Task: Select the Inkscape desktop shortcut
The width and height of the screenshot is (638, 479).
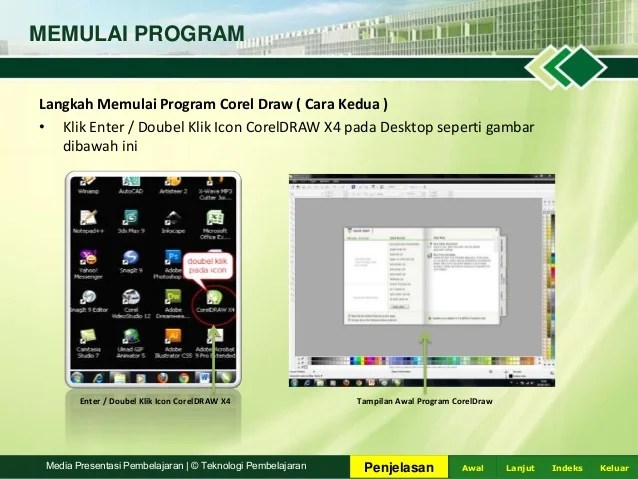Action: 173,222
